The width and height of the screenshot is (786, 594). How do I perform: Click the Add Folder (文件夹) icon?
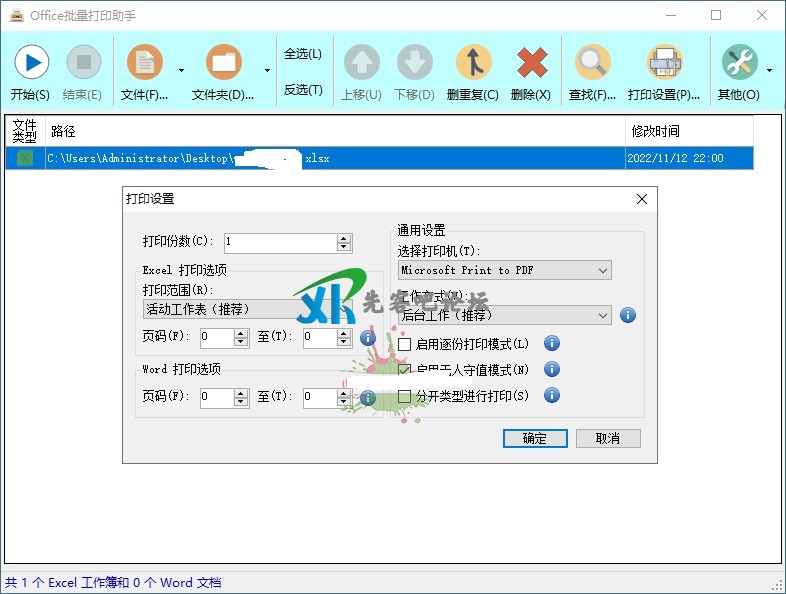point(224,63)
